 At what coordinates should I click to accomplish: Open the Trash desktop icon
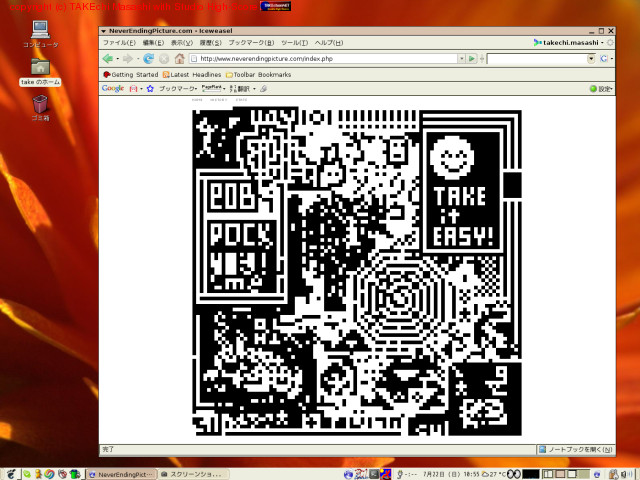pos(41,103)
